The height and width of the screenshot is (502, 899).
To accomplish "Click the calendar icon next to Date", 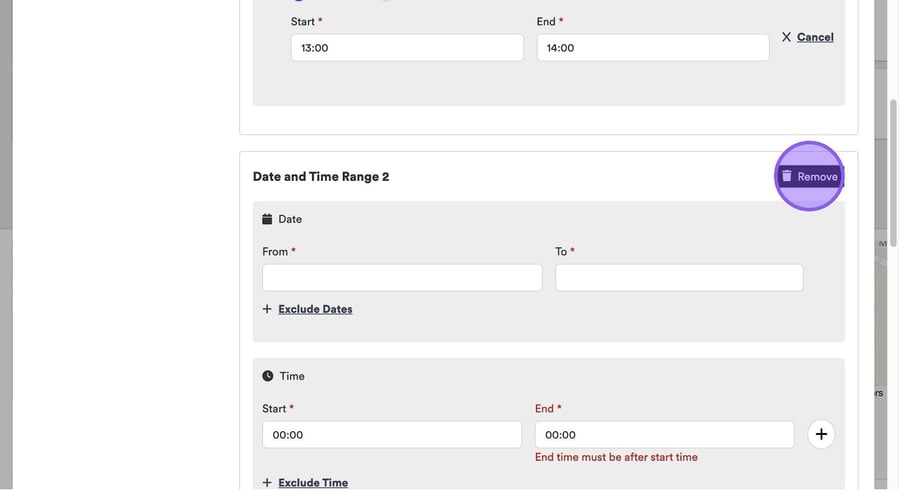I will (x=267, y=219).
